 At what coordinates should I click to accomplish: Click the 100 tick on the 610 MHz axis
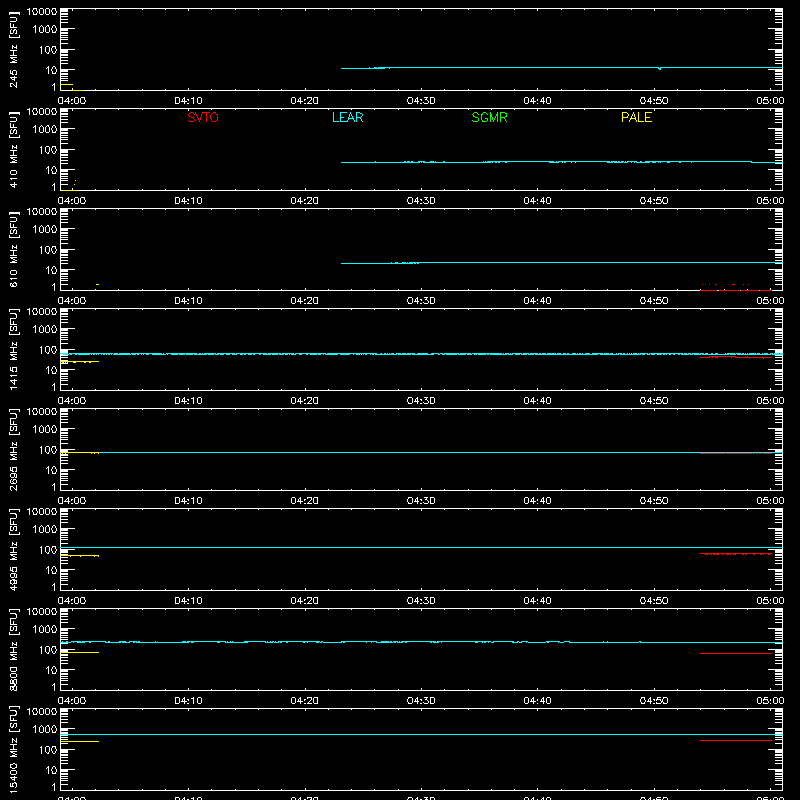point(48,250)
